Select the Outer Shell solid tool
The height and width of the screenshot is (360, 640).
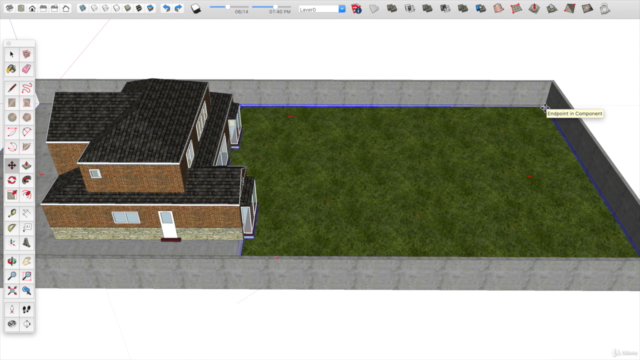click(392, 9)
